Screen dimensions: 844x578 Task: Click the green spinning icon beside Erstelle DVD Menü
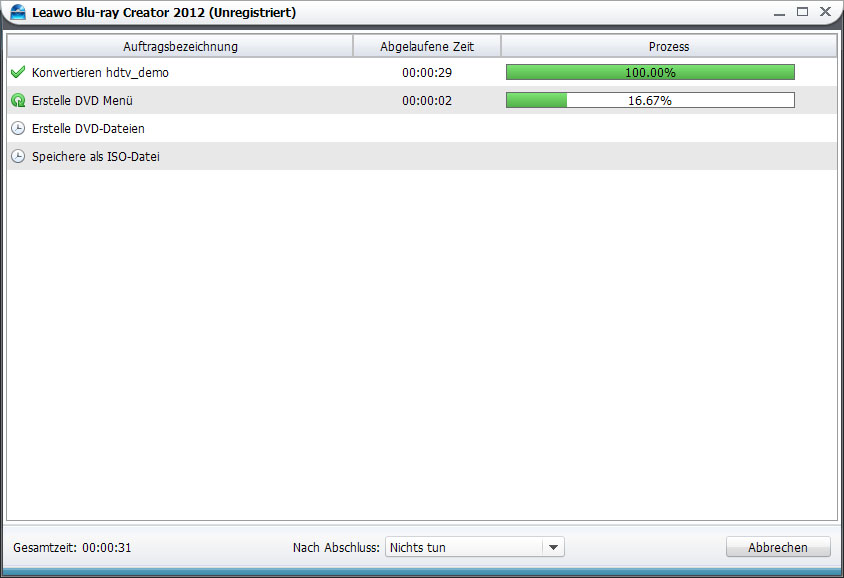(18, 100)
